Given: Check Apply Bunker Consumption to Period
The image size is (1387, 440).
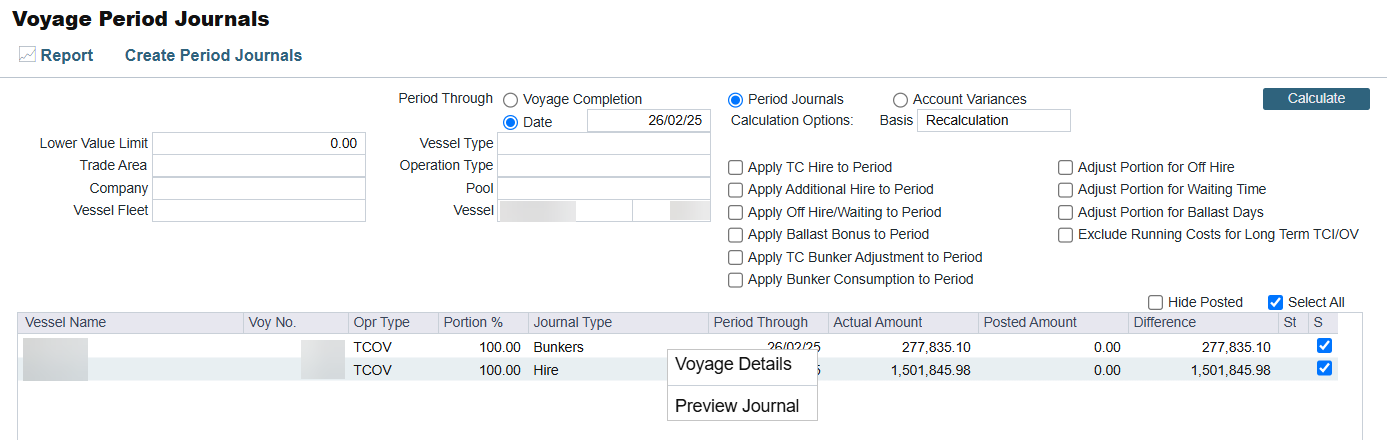Looking at the screenshot, I should tap(736, 280).
